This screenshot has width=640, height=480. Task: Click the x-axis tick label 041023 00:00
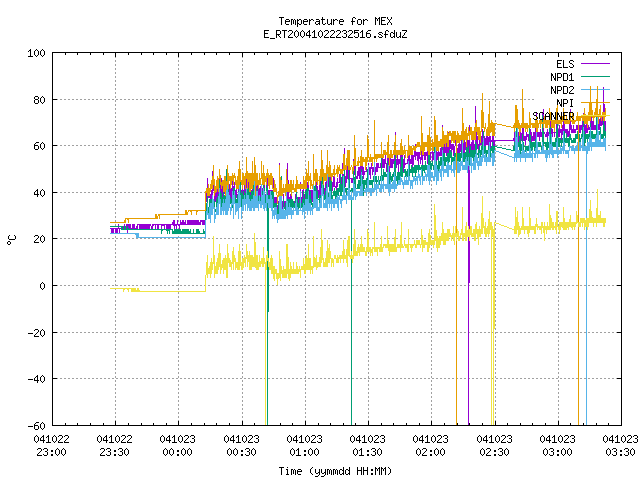pyautogui.click(x=178, y=446)
